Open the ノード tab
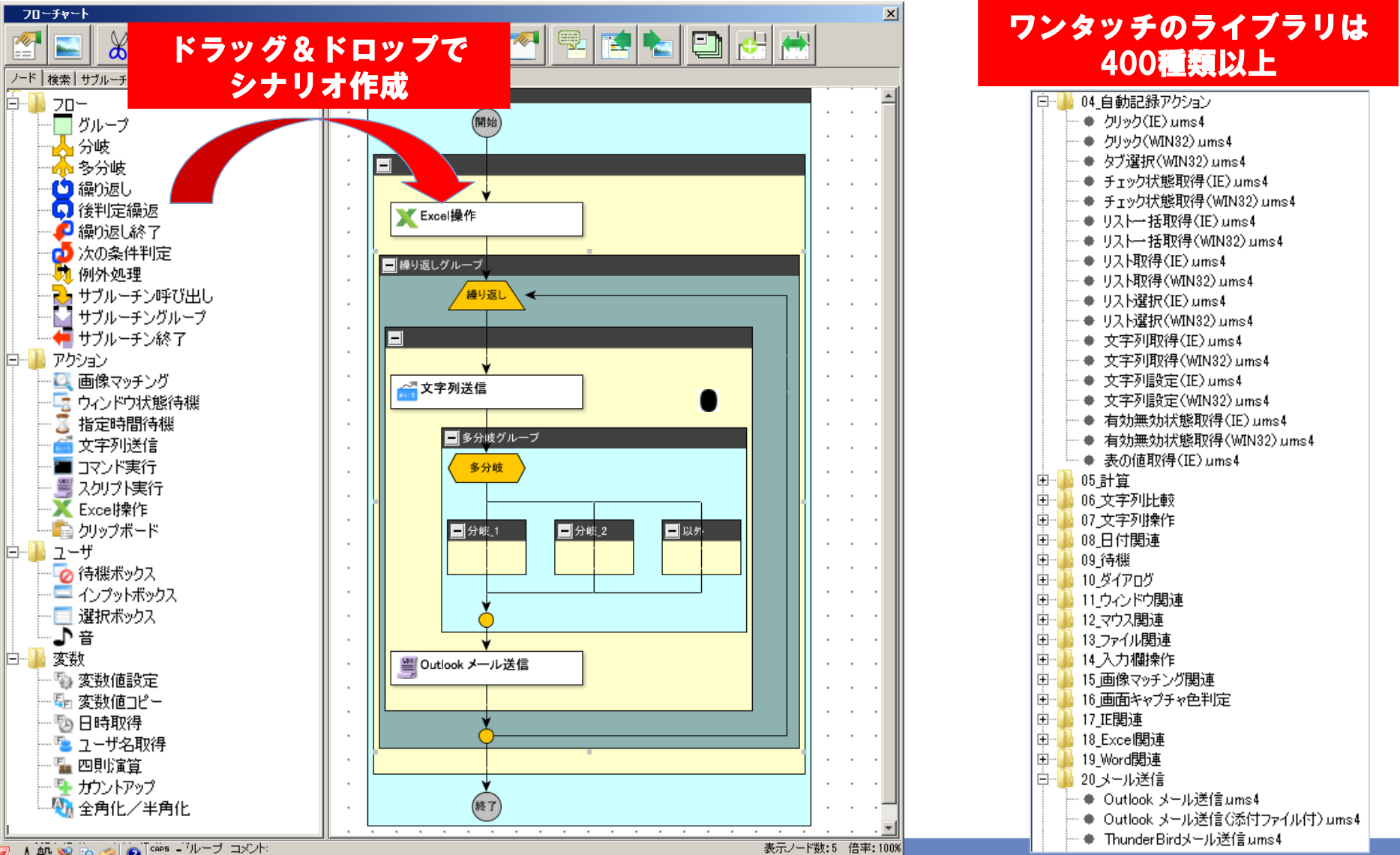The height and width of the screenshot is (855, 1400). click(x=23, y=79)
